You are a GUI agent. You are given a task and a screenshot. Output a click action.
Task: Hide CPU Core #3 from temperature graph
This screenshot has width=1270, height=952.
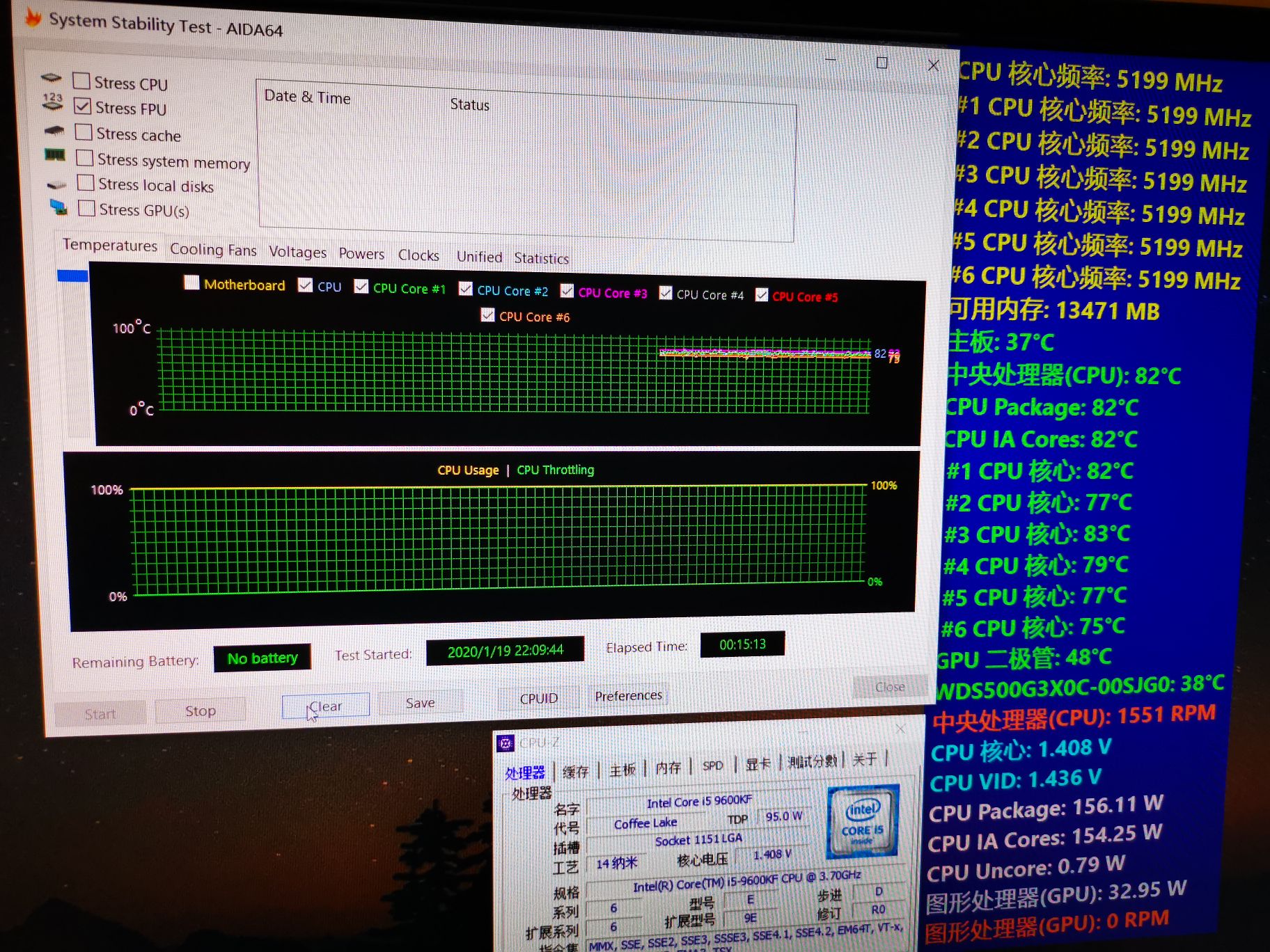pos(567,291)
